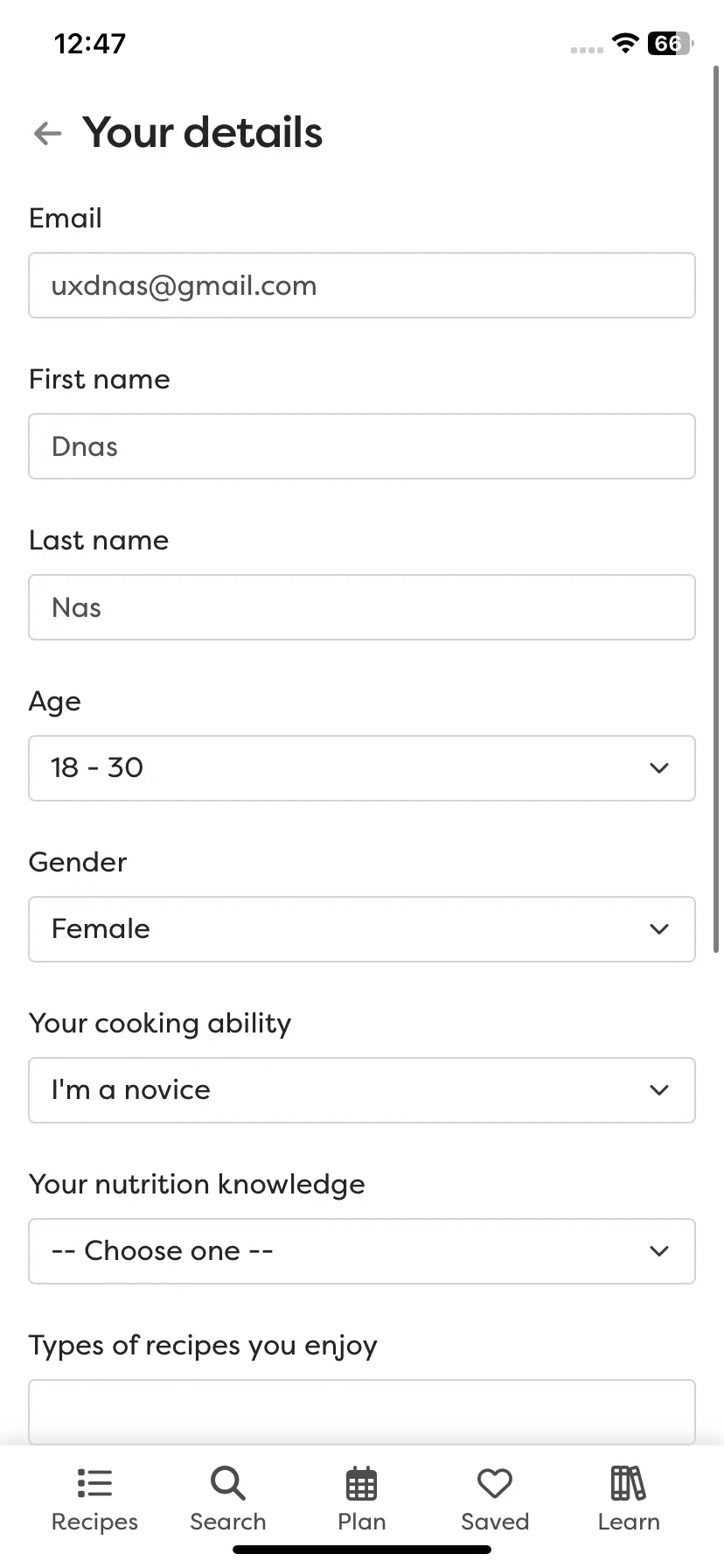Image resolution: width=724 pixels, height=1568 pixels.
Task: Switch to the Saved tab label
Action: click(x=495, y=1522)
